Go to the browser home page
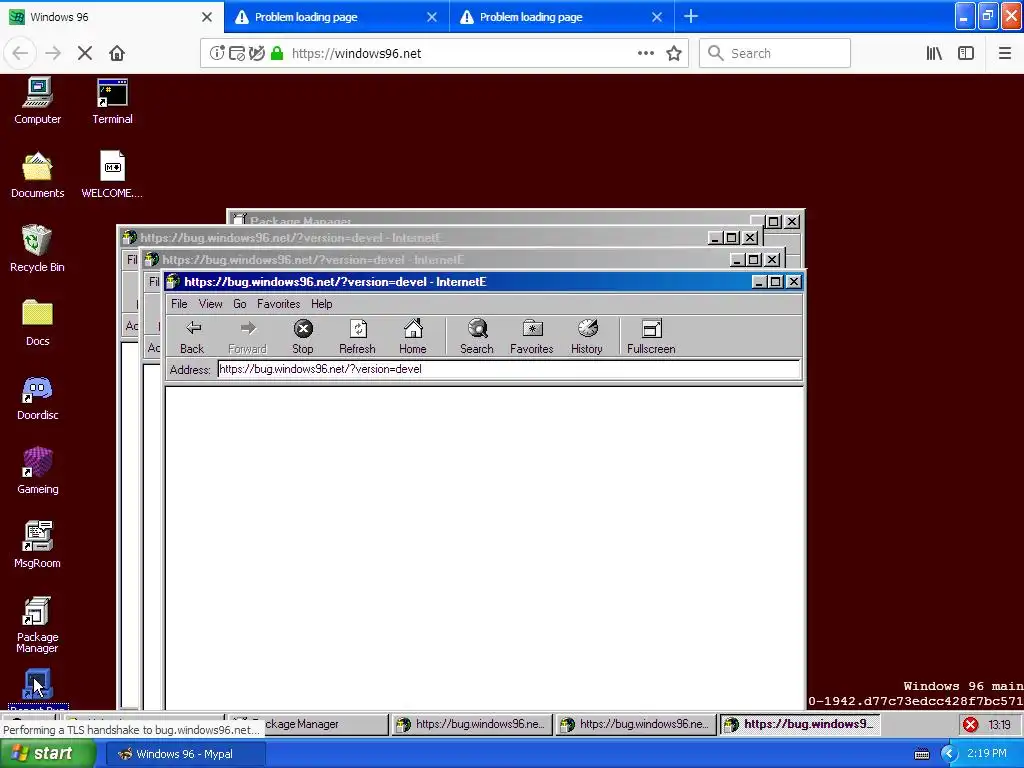This screenshot has height=768, width=1024. tap(117, 53)
